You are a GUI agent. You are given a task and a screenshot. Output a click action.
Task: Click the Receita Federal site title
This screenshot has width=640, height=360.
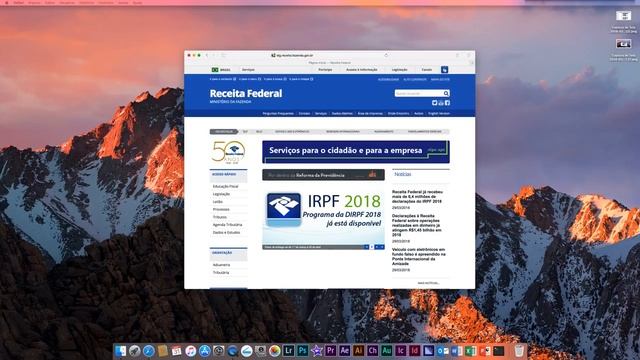[x=246, y=93]
